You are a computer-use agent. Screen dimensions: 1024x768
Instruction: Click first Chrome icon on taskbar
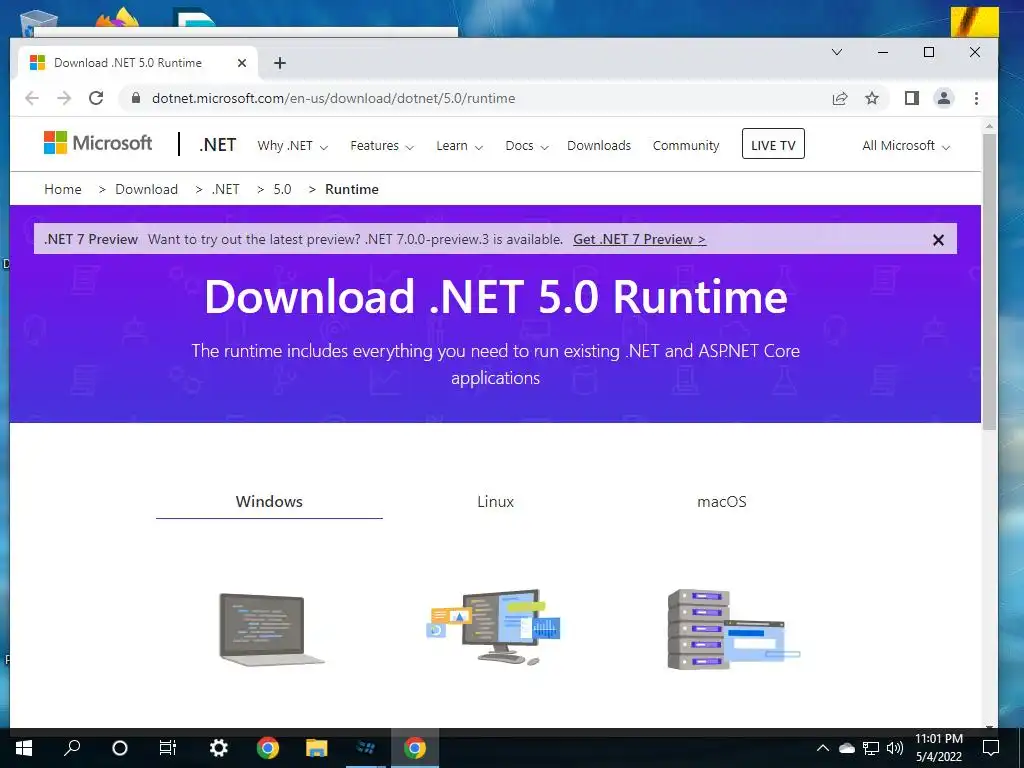268,748
